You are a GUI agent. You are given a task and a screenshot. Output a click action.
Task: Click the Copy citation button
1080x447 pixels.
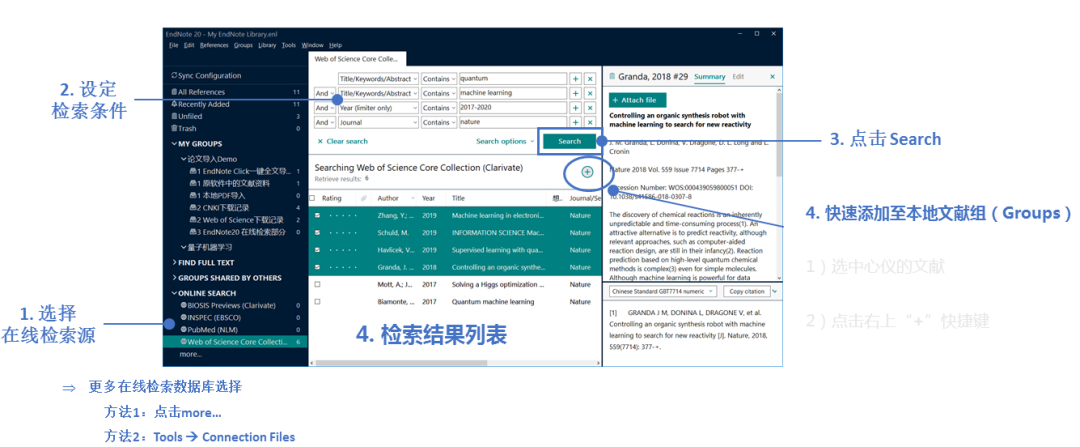coord(747,292)
